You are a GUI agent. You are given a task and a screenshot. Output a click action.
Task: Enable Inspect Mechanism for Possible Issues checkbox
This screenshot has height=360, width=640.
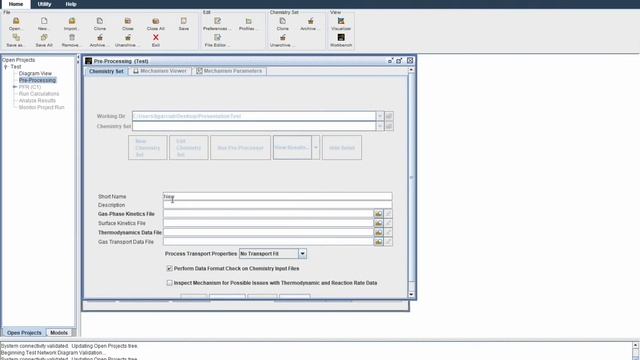(x=169, y=283)
